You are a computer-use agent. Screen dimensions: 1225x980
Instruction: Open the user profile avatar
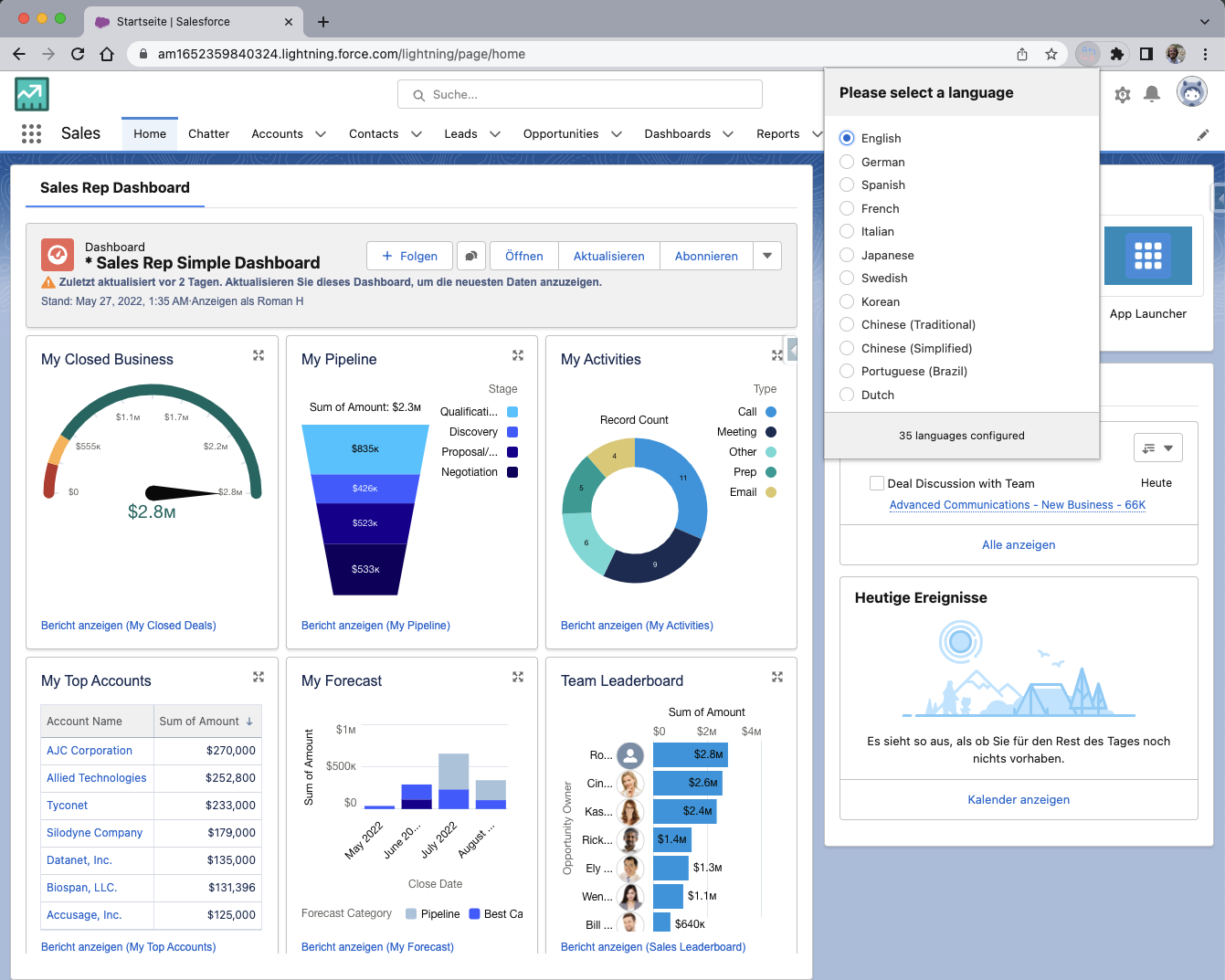(1192, 92)
